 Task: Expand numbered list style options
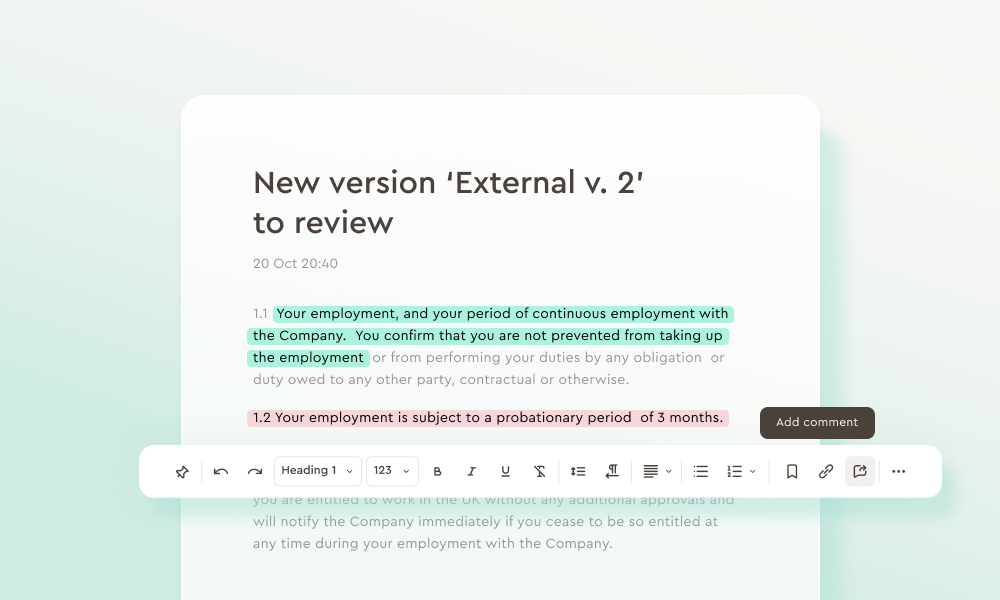click(753, 472)
